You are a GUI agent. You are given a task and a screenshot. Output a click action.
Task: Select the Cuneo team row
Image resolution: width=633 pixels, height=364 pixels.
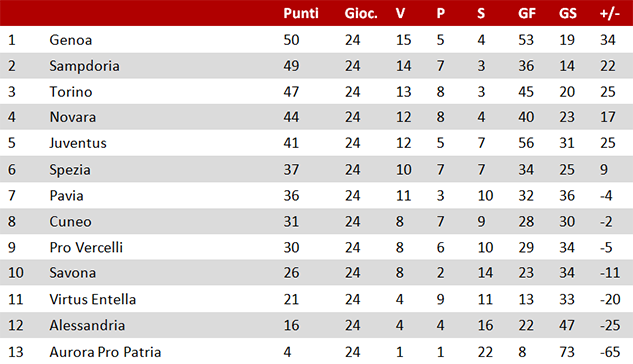[x=316, y=222]
